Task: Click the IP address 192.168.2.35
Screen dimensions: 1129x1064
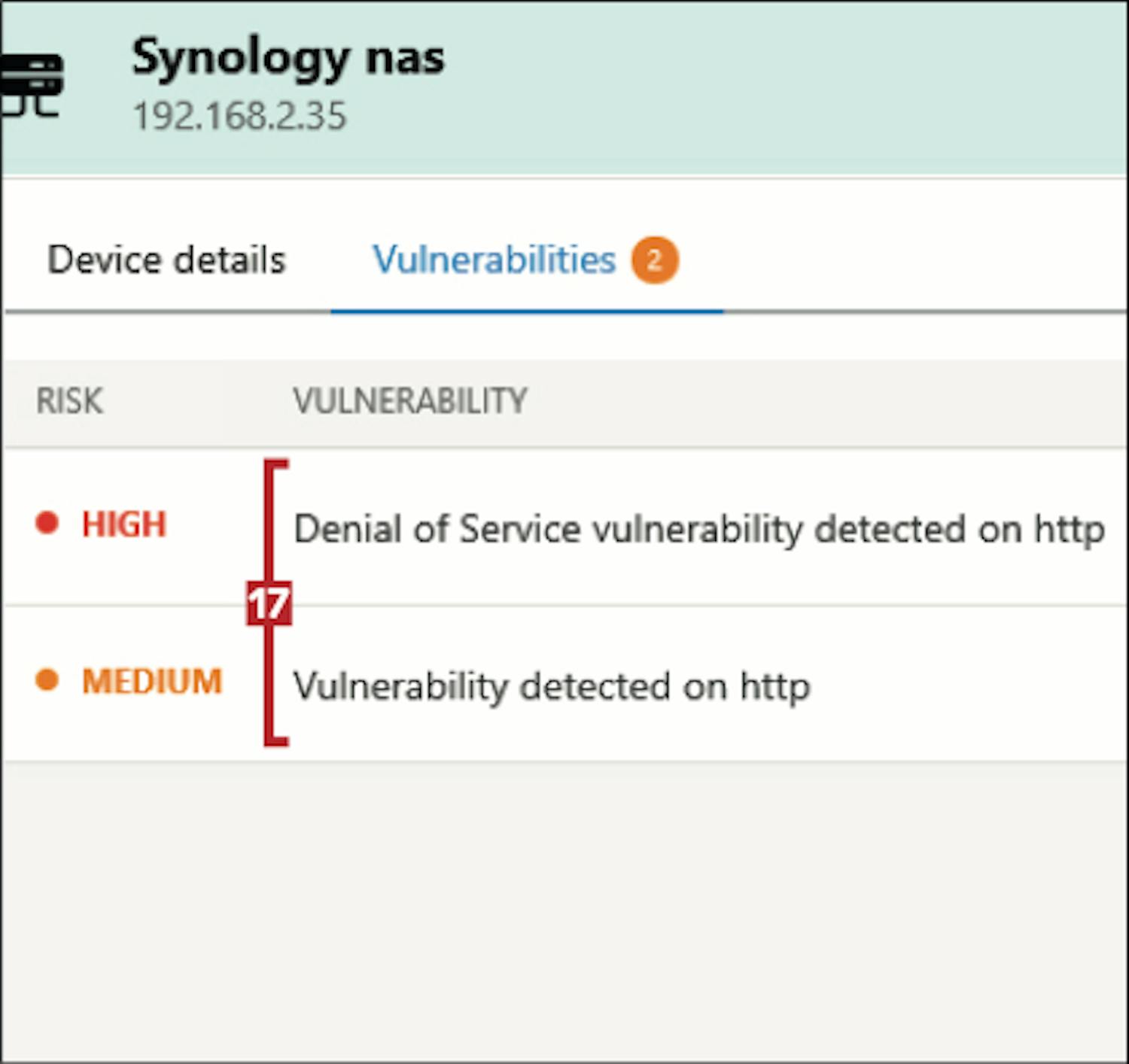Action: [239, 117]
